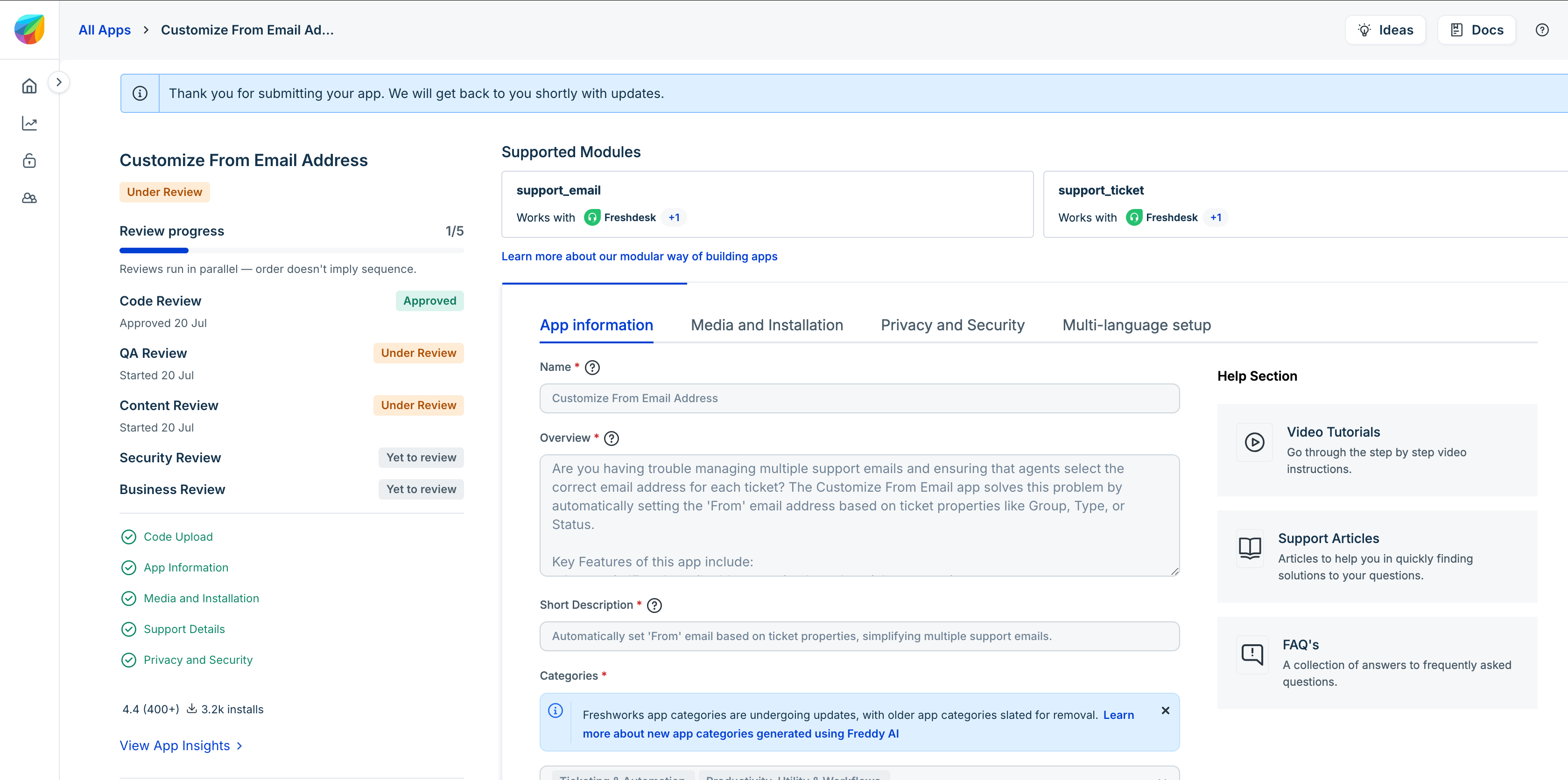This screenshot has height=780, width=1568.
Task: Switch to Media and Installation tab
Action: click(766, 325)
